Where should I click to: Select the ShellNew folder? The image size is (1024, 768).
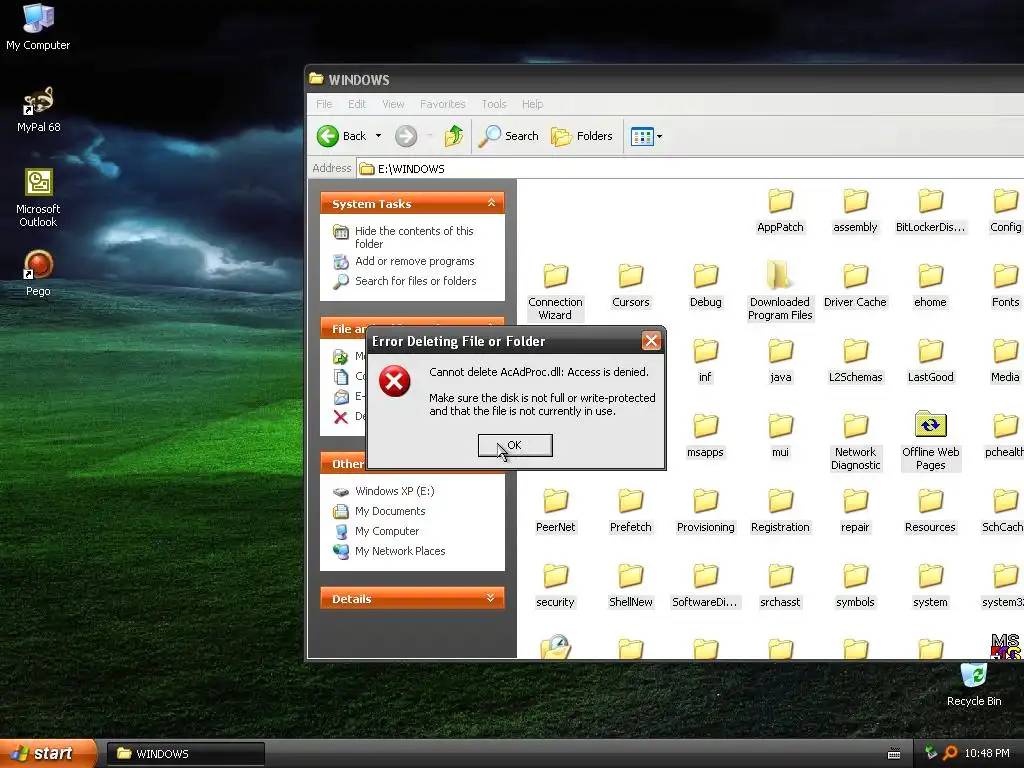click(x=630, y=586)
